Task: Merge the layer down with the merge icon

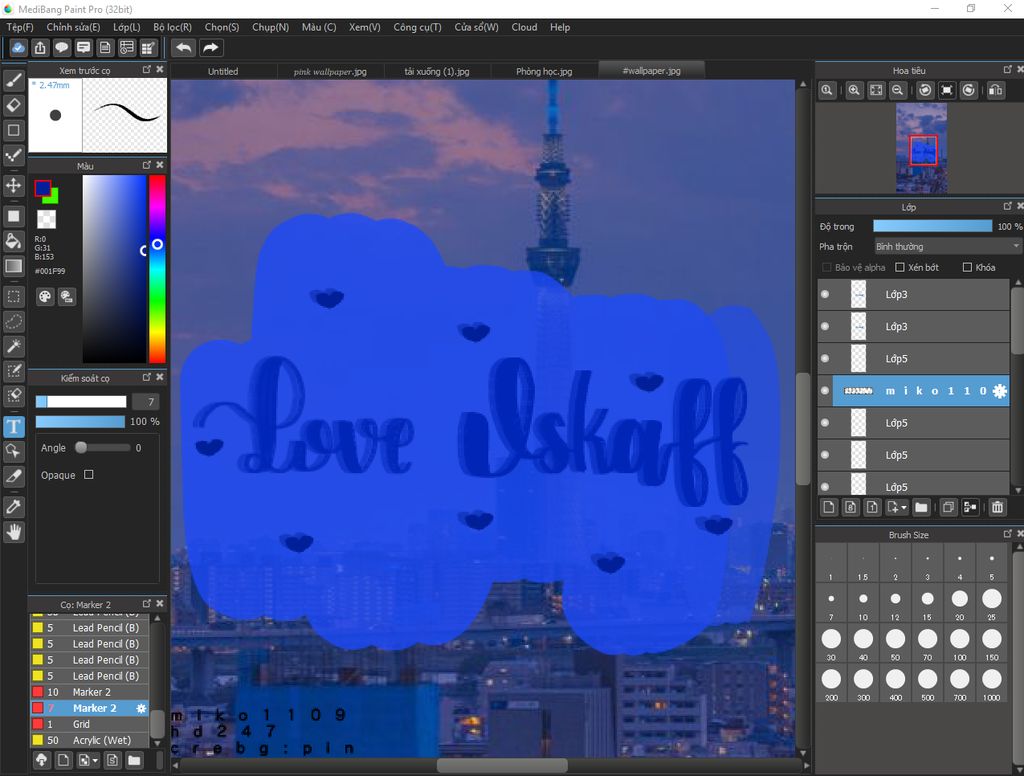Action: click(x=970, y=508)
